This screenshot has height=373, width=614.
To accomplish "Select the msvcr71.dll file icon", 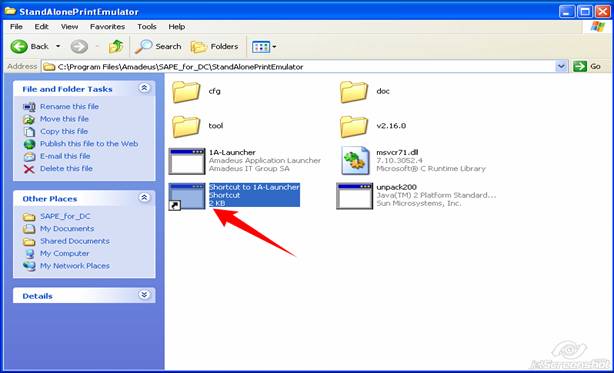I will click(x=355, y=160).
